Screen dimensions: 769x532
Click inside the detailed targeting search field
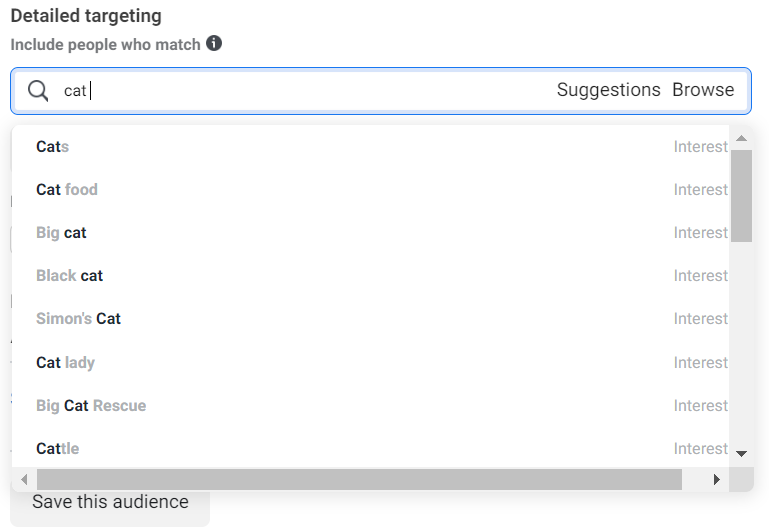pos(300,91)
